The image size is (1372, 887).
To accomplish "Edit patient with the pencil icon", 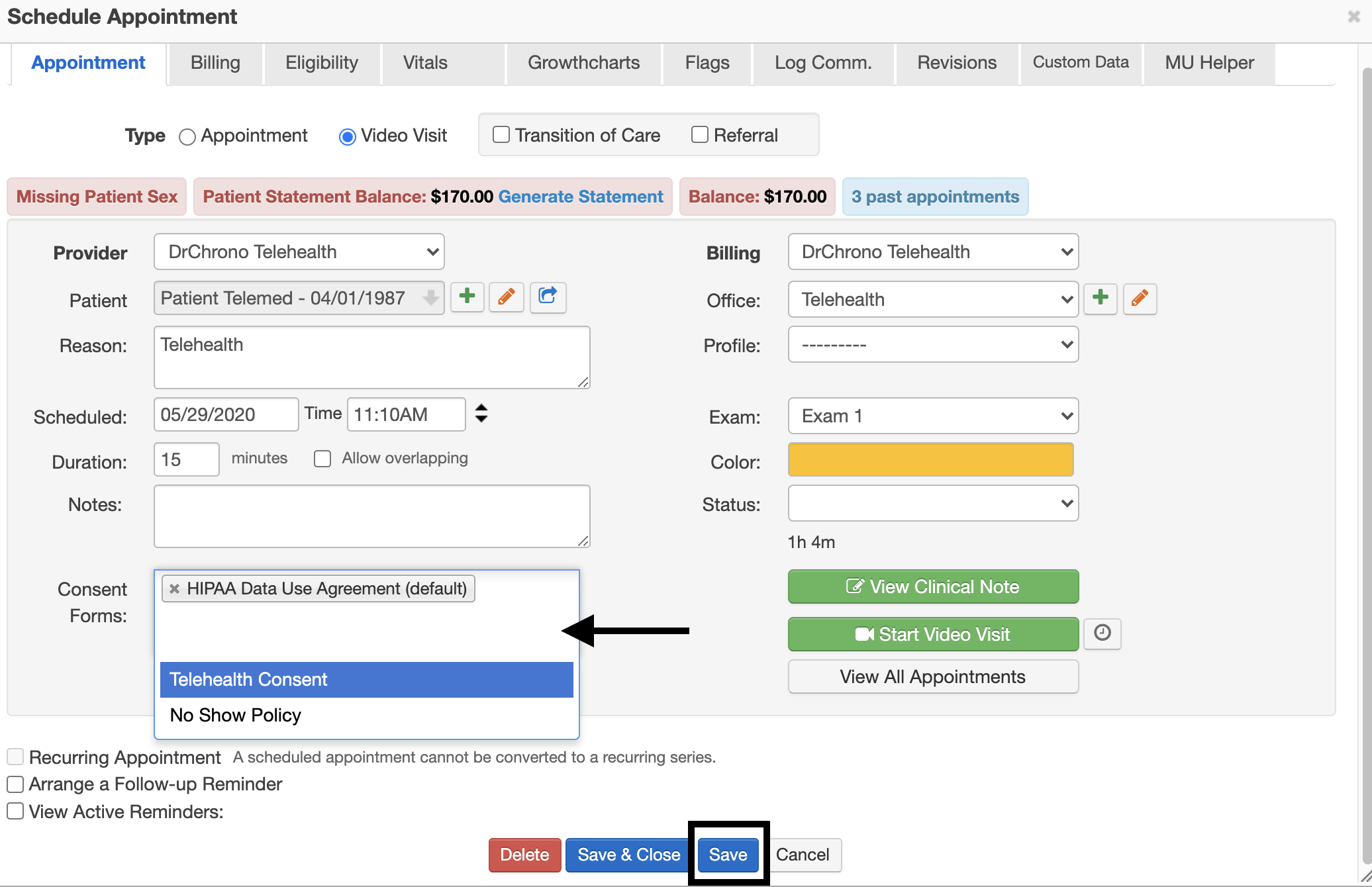I will (507, 297).
